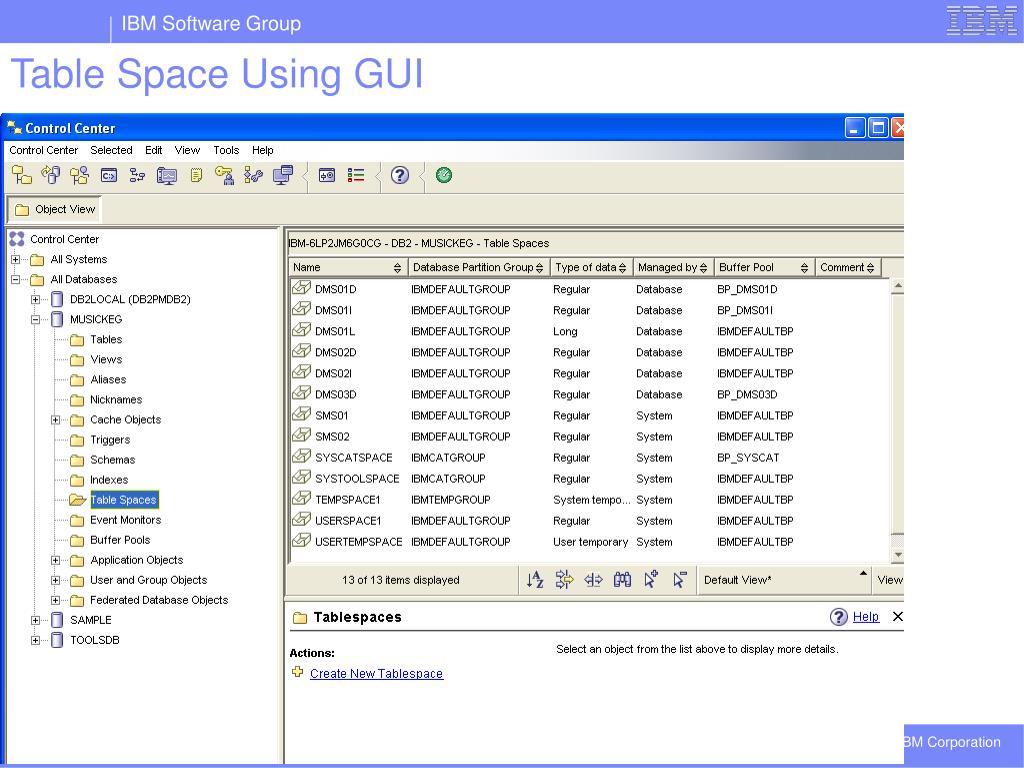Click the View button beside Default View
1024x768 pixels.
click(889, 579)
